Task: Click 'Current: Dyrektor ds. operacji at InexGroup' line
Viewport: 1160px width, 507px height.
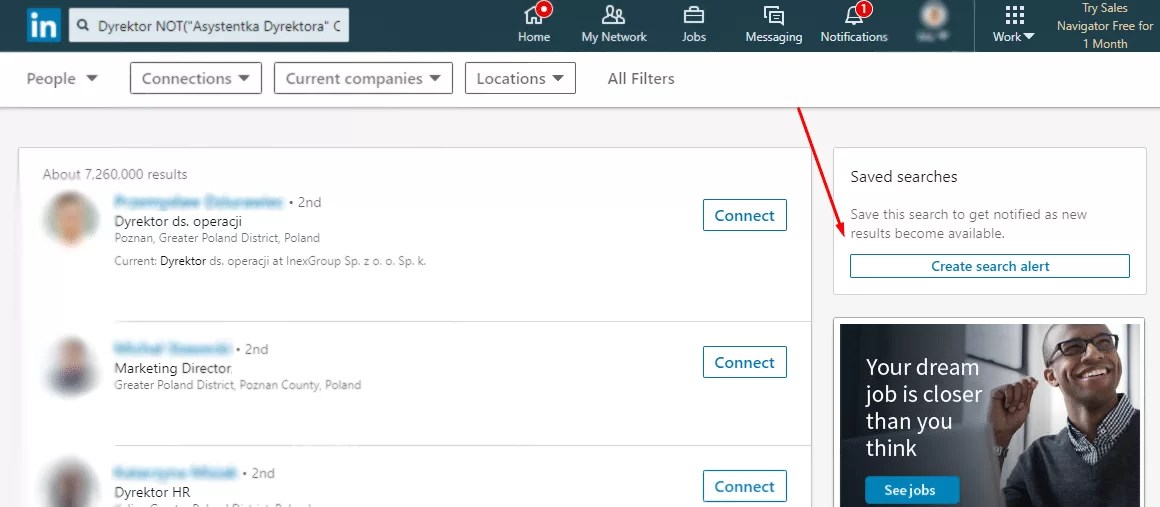Action: pyautogui.click(x=270, y=261)
